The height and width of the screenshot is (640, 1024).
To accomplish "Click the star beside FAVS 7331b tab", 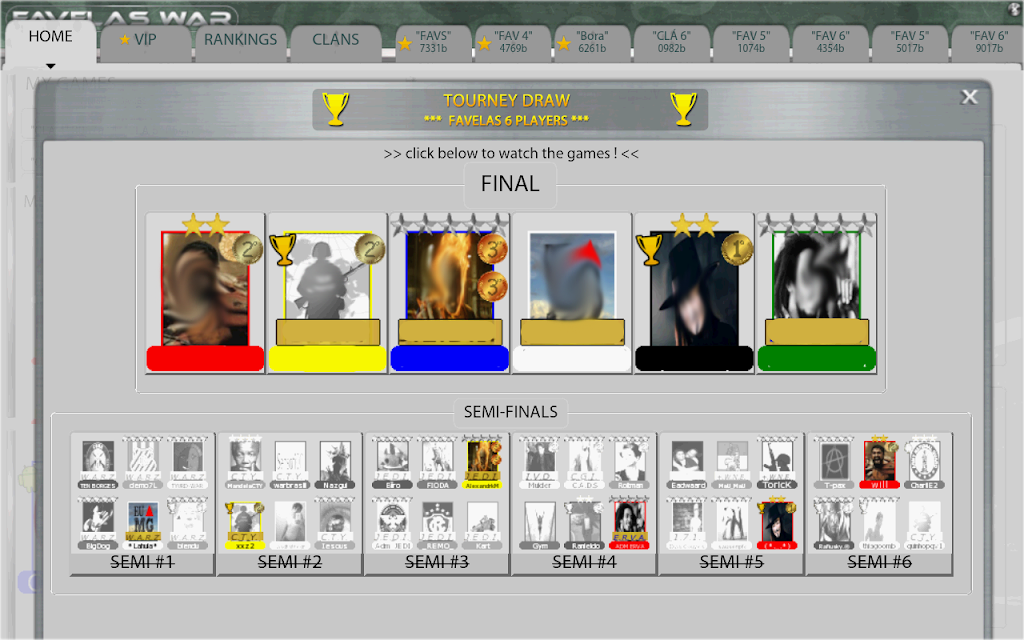I will coord(405,43).
